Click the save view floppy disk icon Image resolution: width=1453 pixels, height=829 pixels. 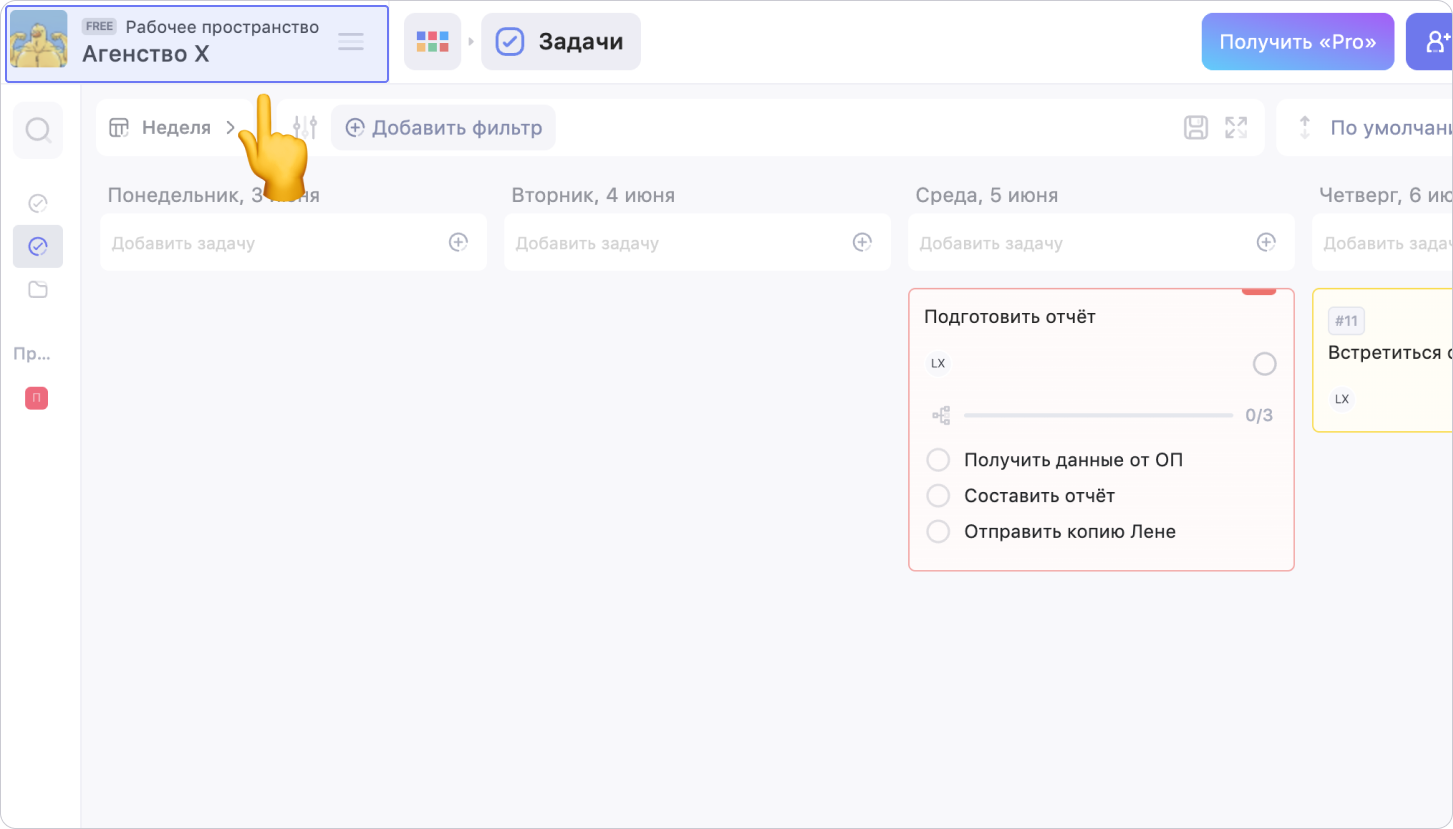(1195, 127)
